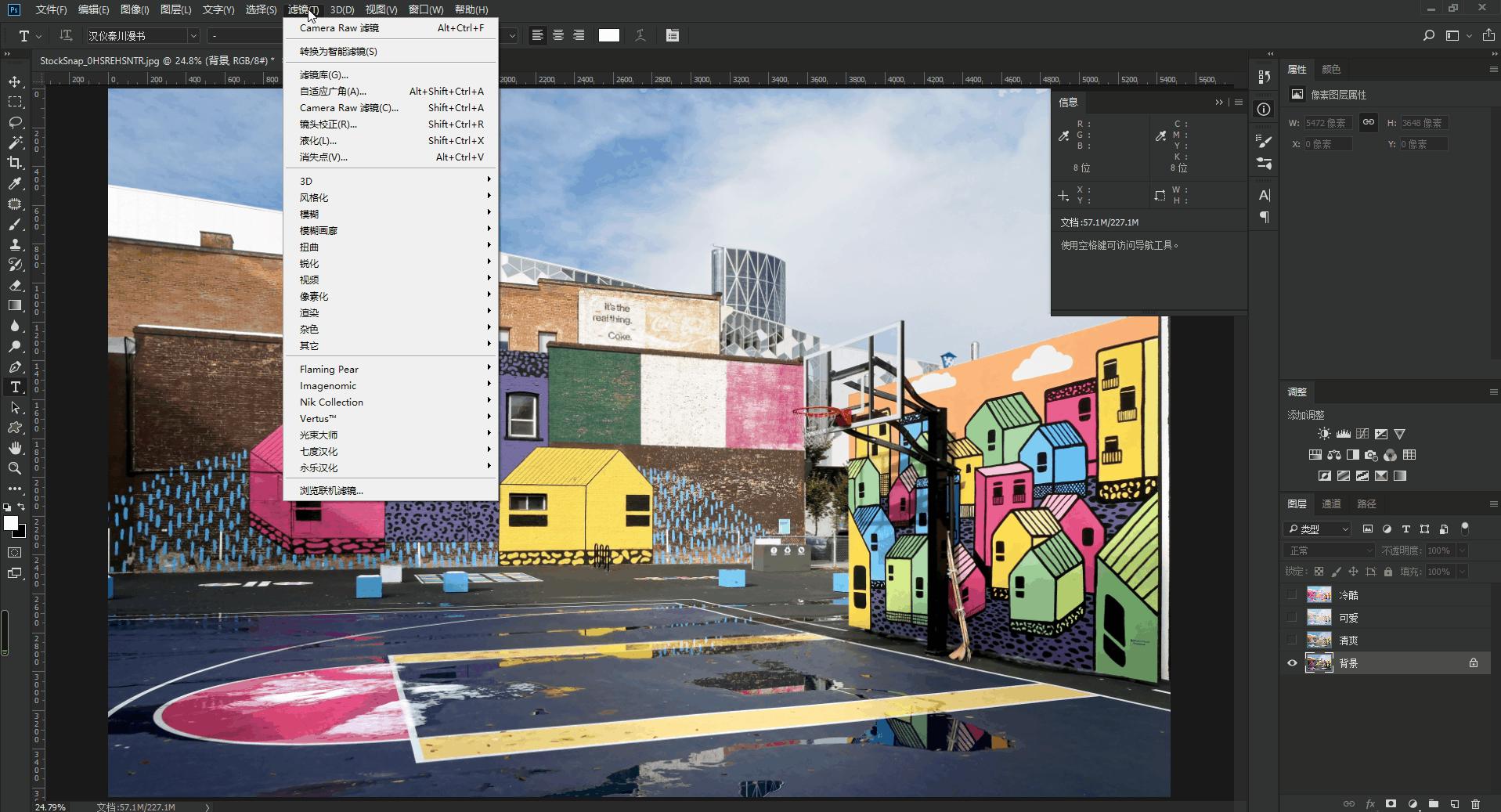Toggle lock all
The image size is (1501, 812).
point(1388,572)
